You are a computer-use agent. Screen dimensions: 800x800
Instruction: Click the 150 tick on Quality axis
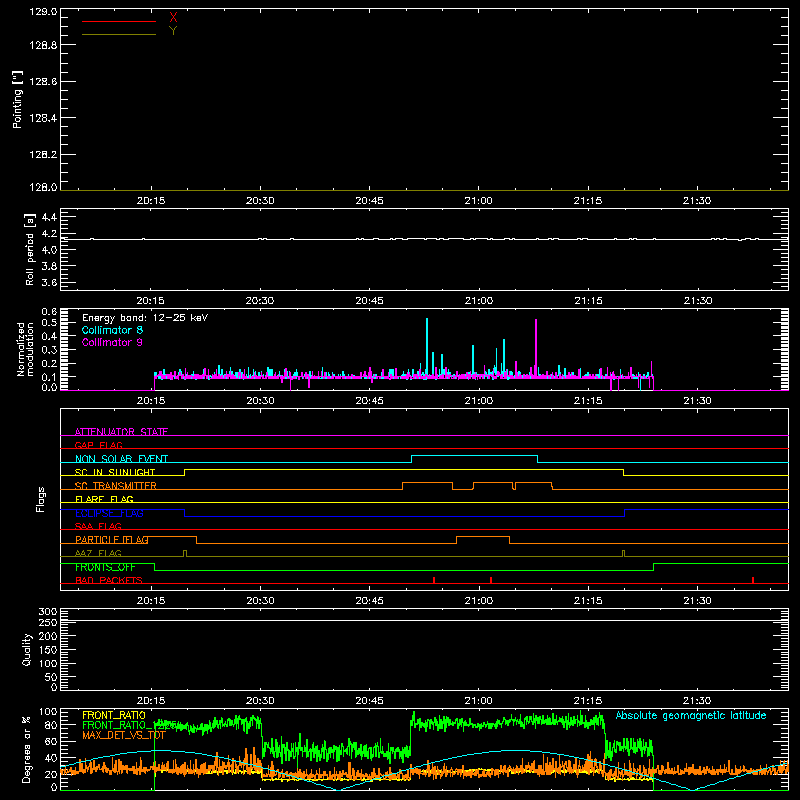48,651
